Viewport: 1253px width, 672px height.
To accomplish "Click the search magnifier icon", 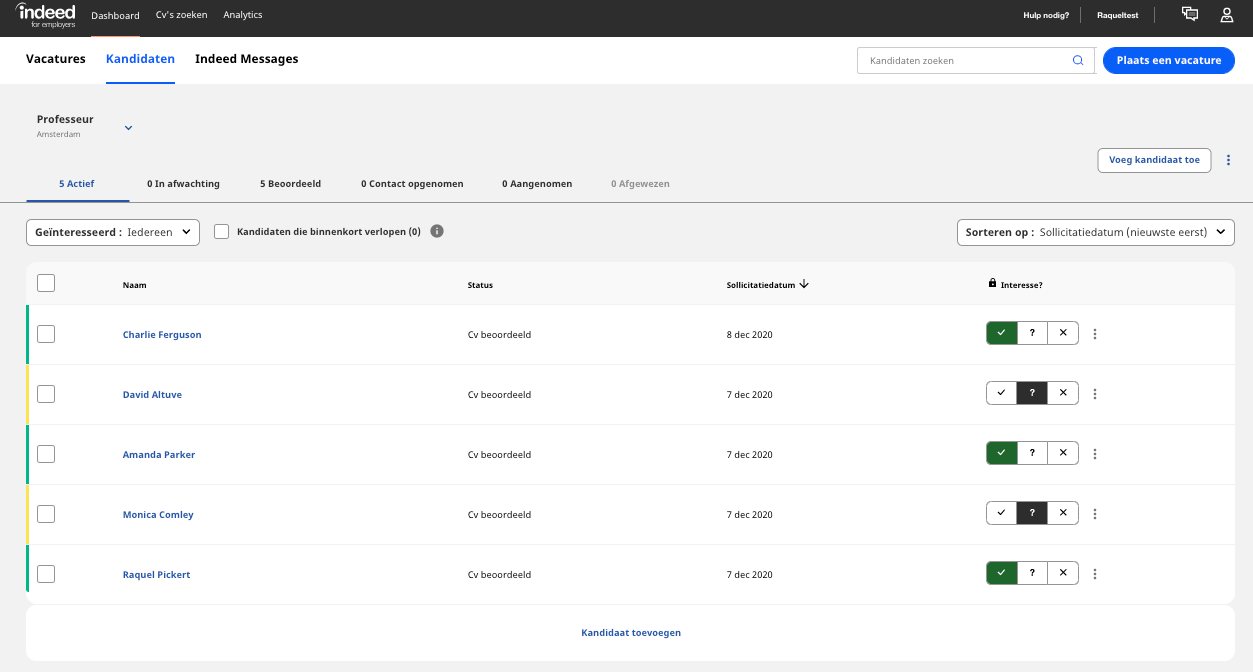I will 1078,60.
